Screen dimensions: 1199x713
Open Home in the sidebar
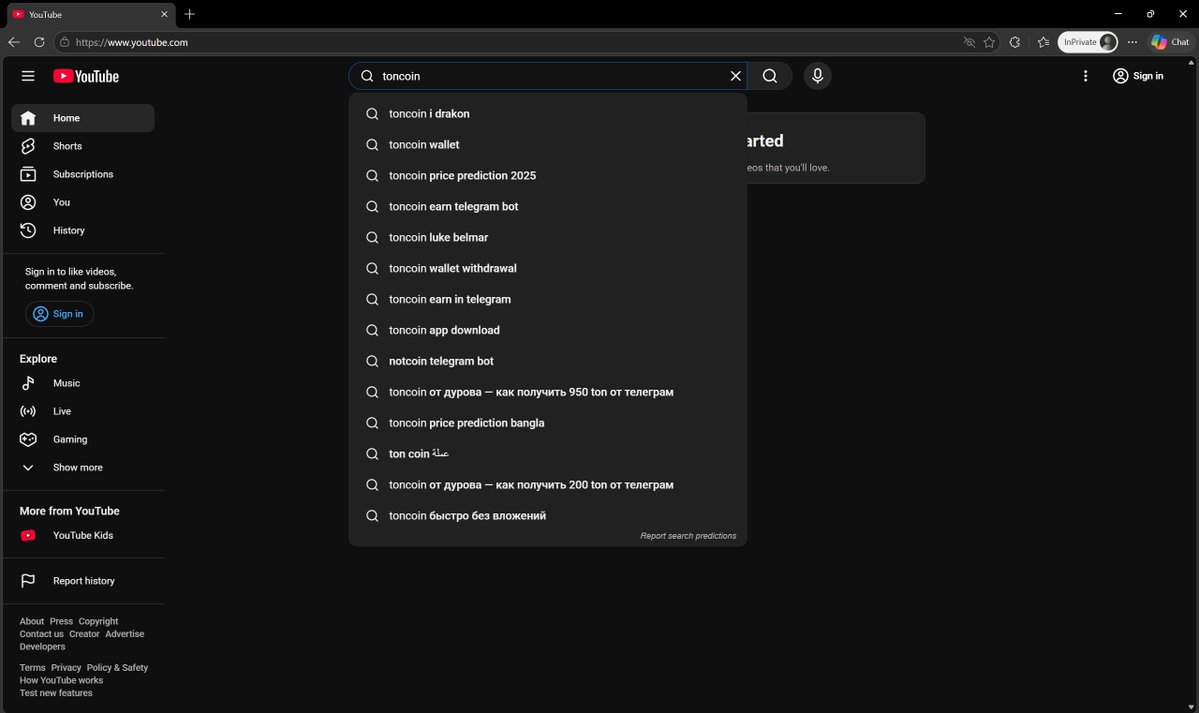83,118
